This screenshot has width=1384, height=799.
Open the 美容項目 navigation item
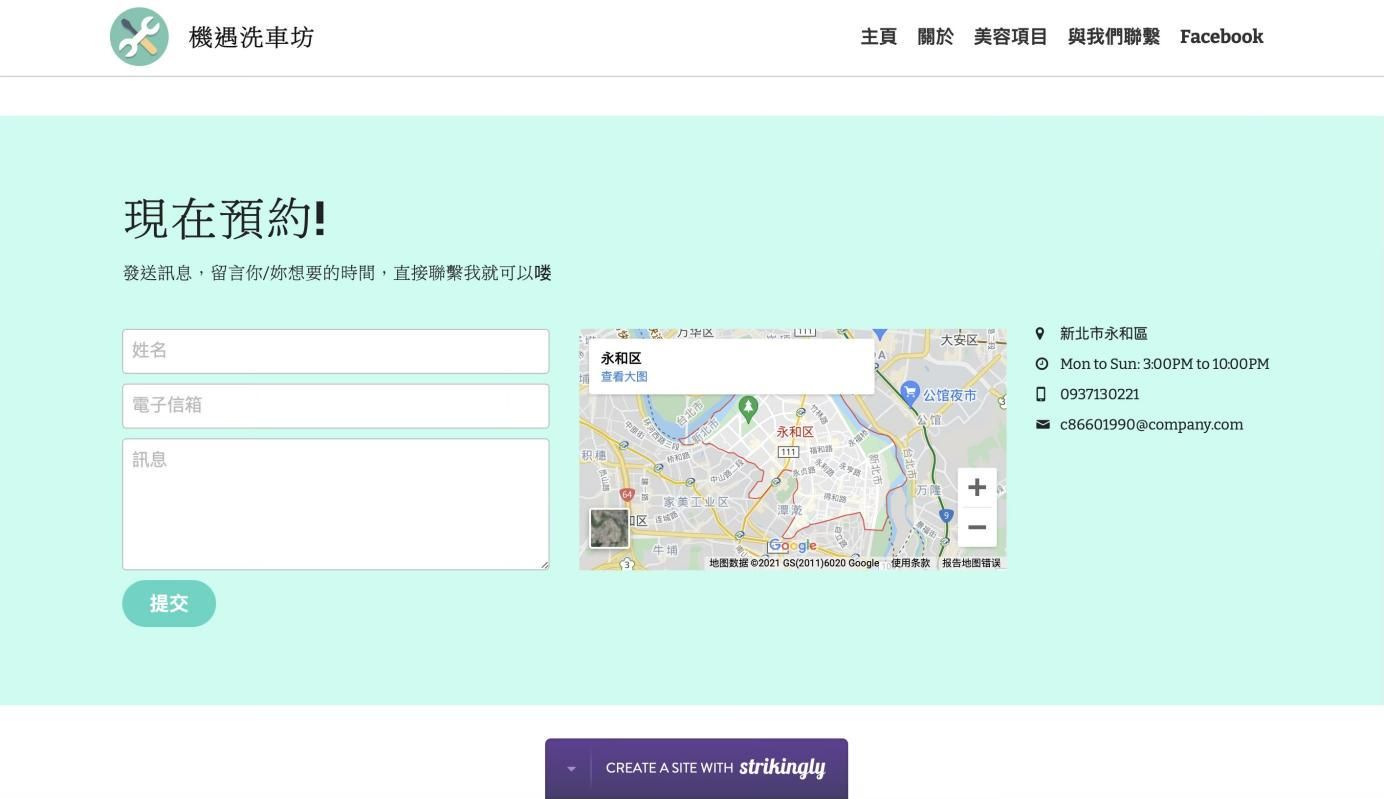tap(1010, 36)
